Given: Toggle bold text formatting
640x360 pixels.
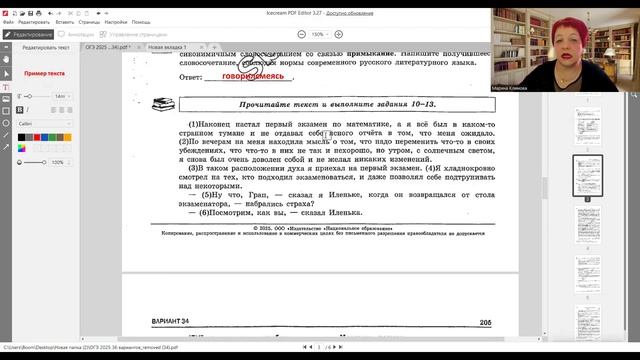Looking at the screenshot, I should click(20, 110).
